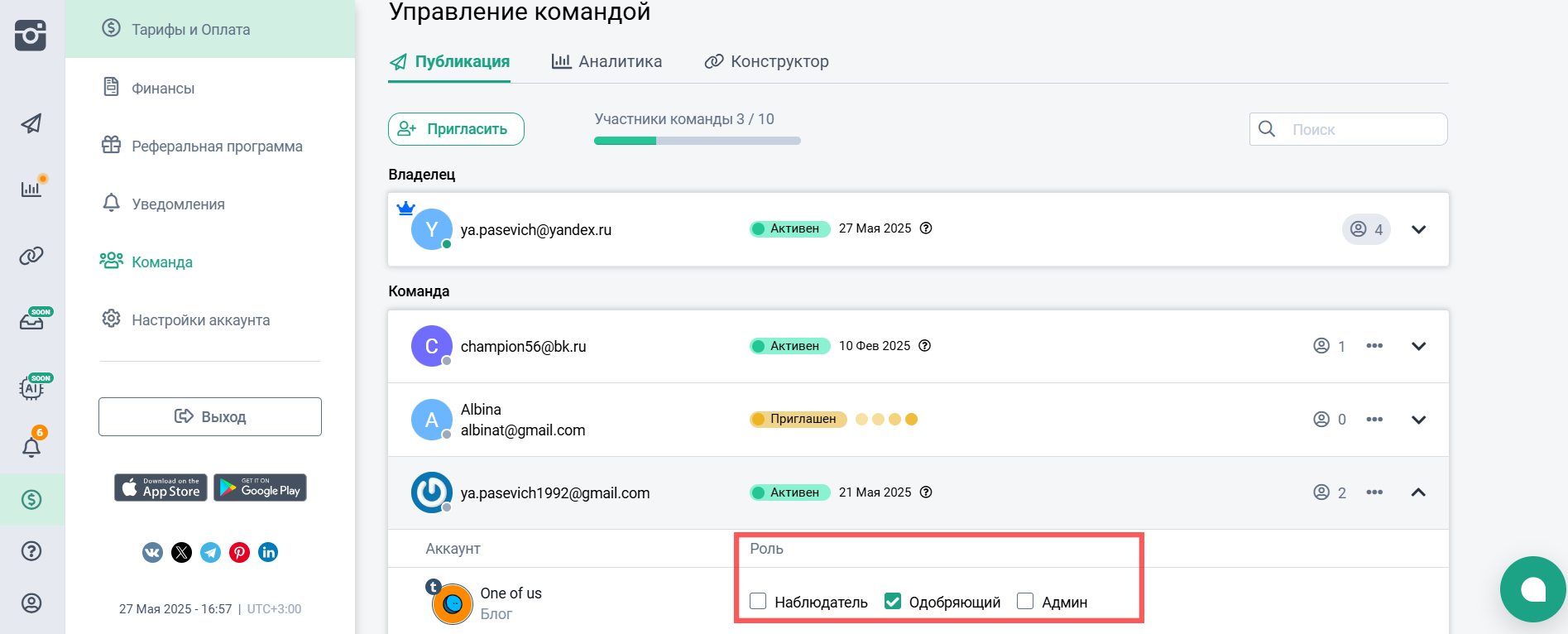Click the help question mark sidebar icon
The width and height of the screenshot is (1568, 634).
31,551
